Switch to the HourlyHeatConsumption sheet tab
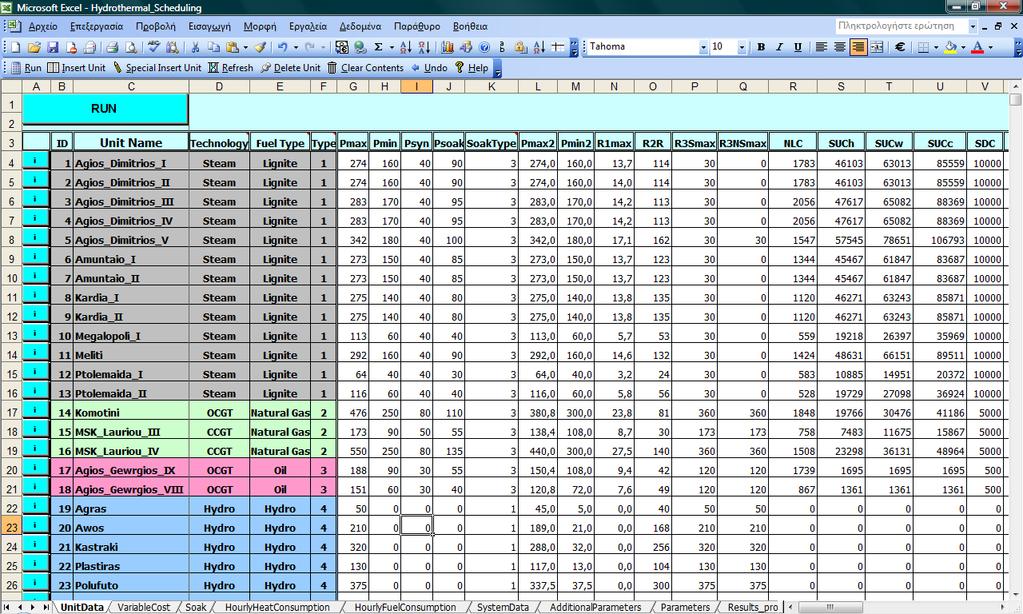 tap(277, 607)
